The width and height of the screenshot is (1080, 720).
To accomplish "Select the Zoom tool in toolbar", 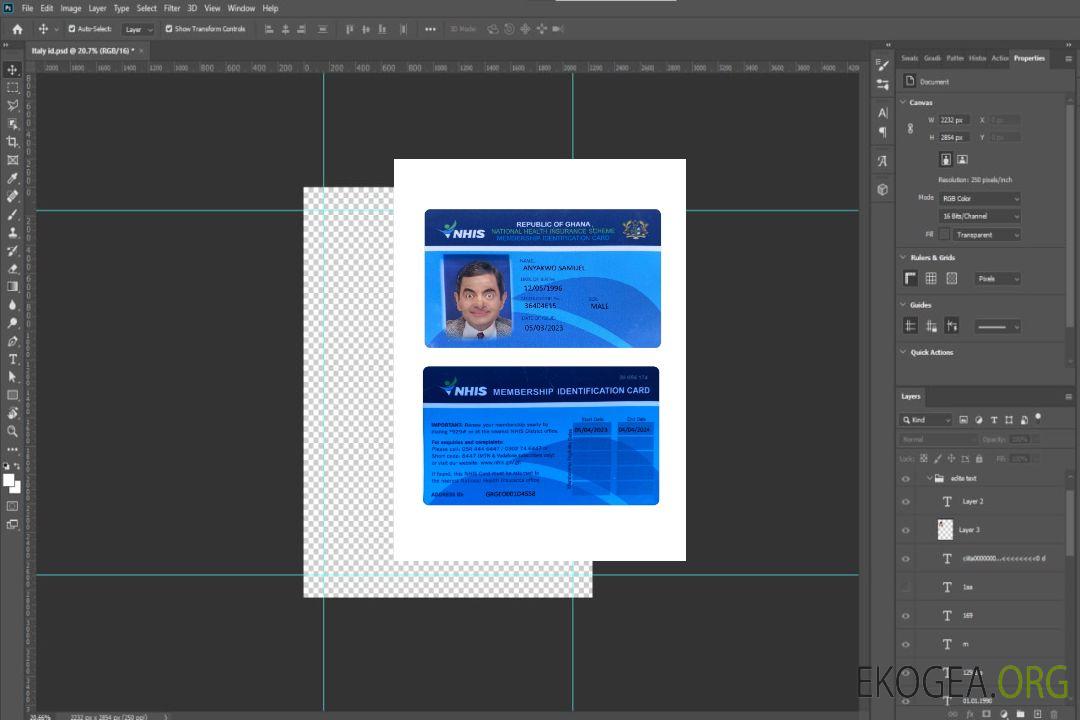I will click(12, 431).
